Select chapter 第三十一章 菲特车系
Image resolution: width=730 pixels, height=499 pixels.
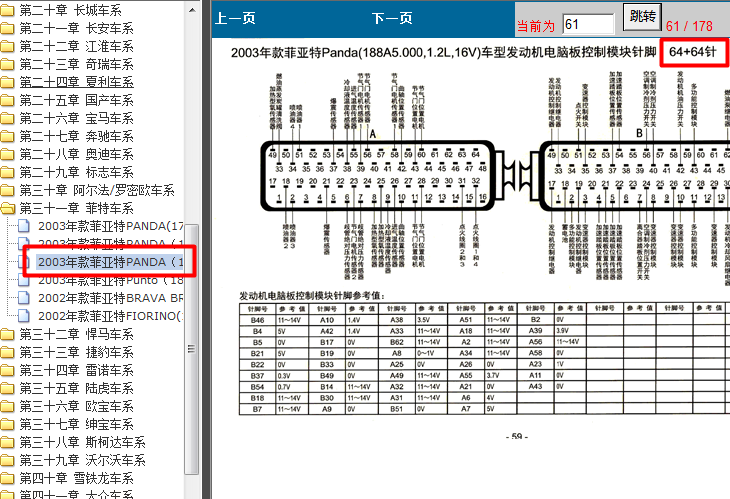(x=76, y=208)
